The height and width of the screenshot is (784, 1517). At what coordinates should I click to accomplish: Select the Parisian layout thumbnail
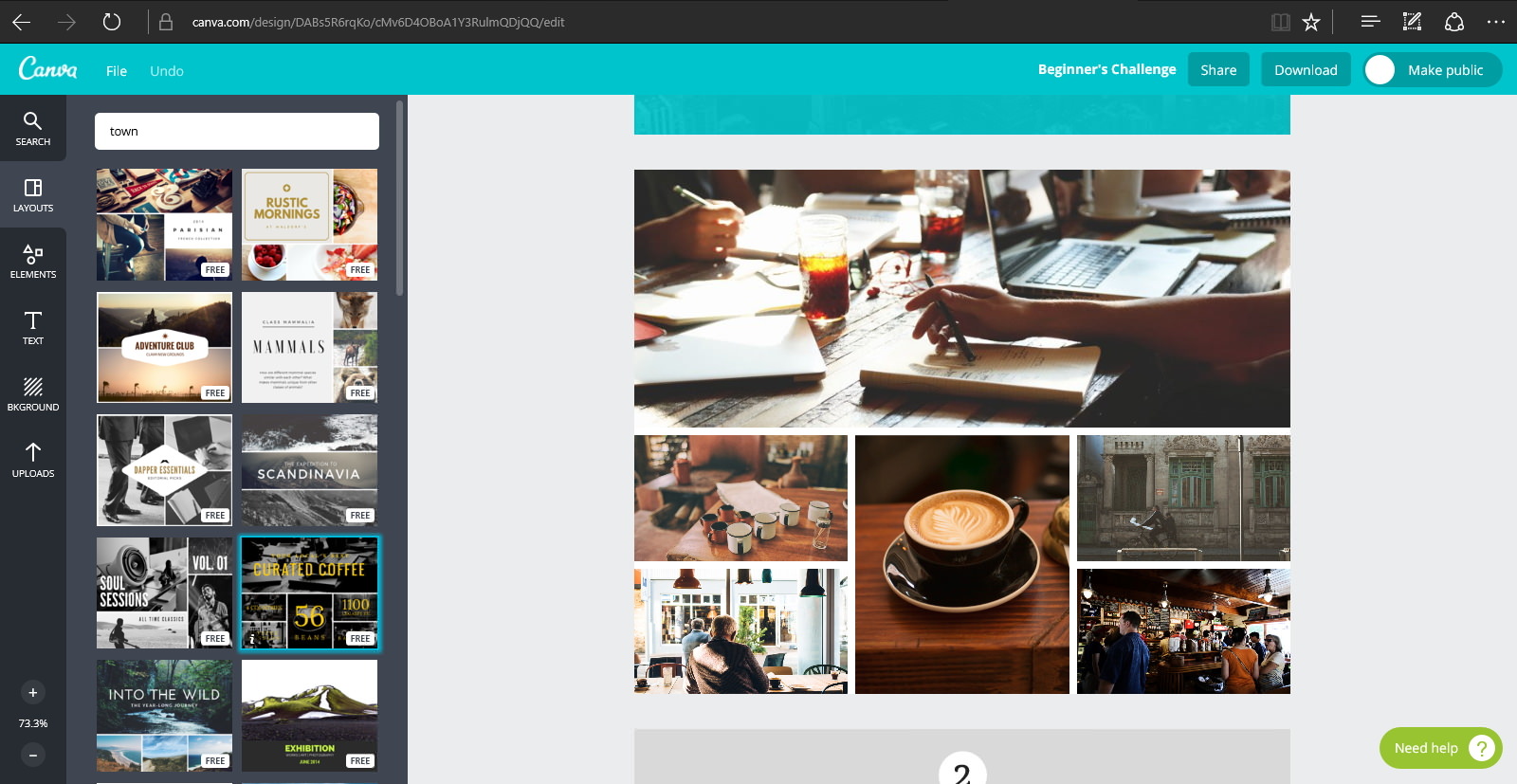point(164,225)
